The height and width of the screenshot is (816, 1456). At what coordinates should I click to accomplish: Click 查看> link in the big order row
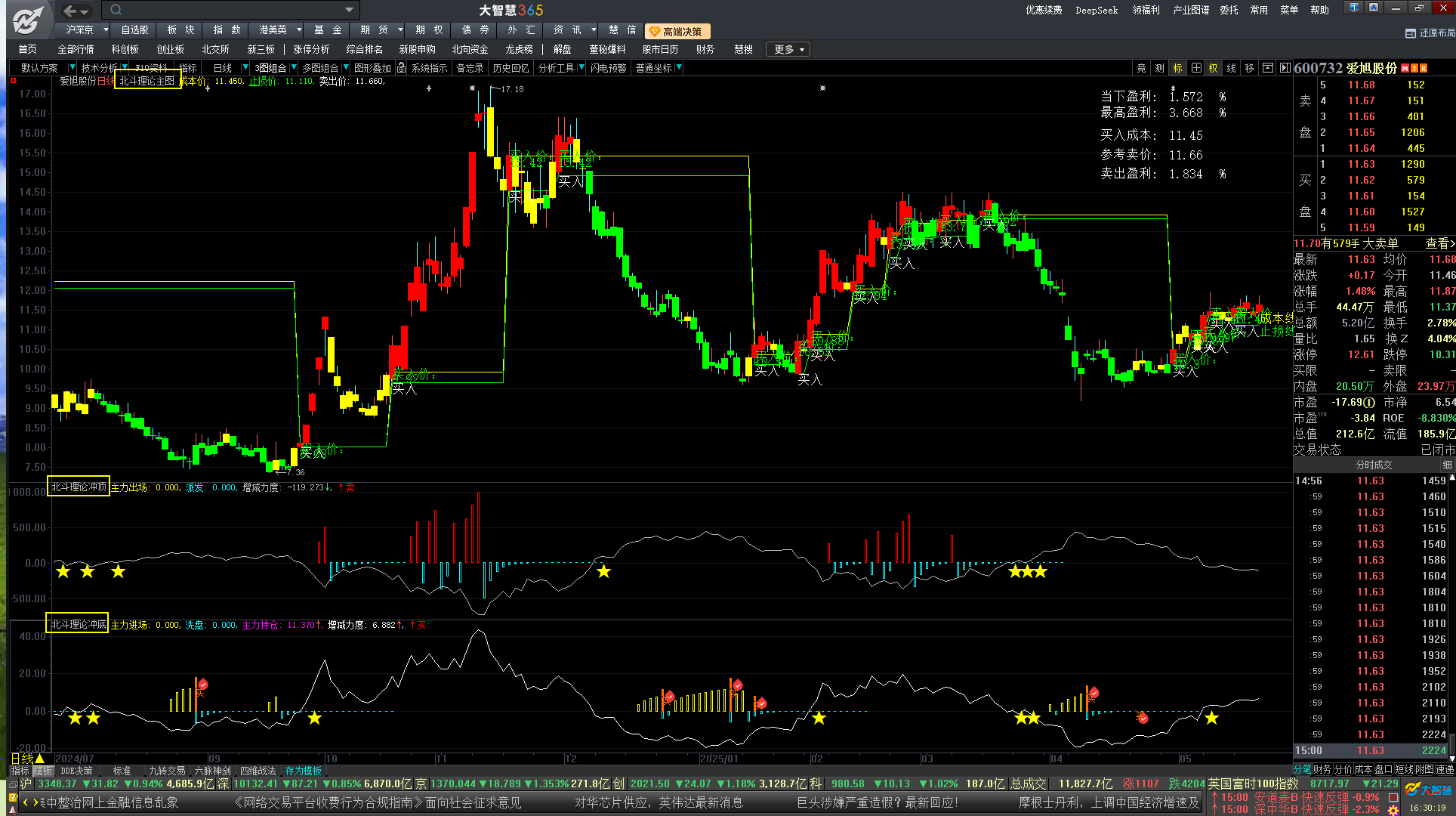1439,243
